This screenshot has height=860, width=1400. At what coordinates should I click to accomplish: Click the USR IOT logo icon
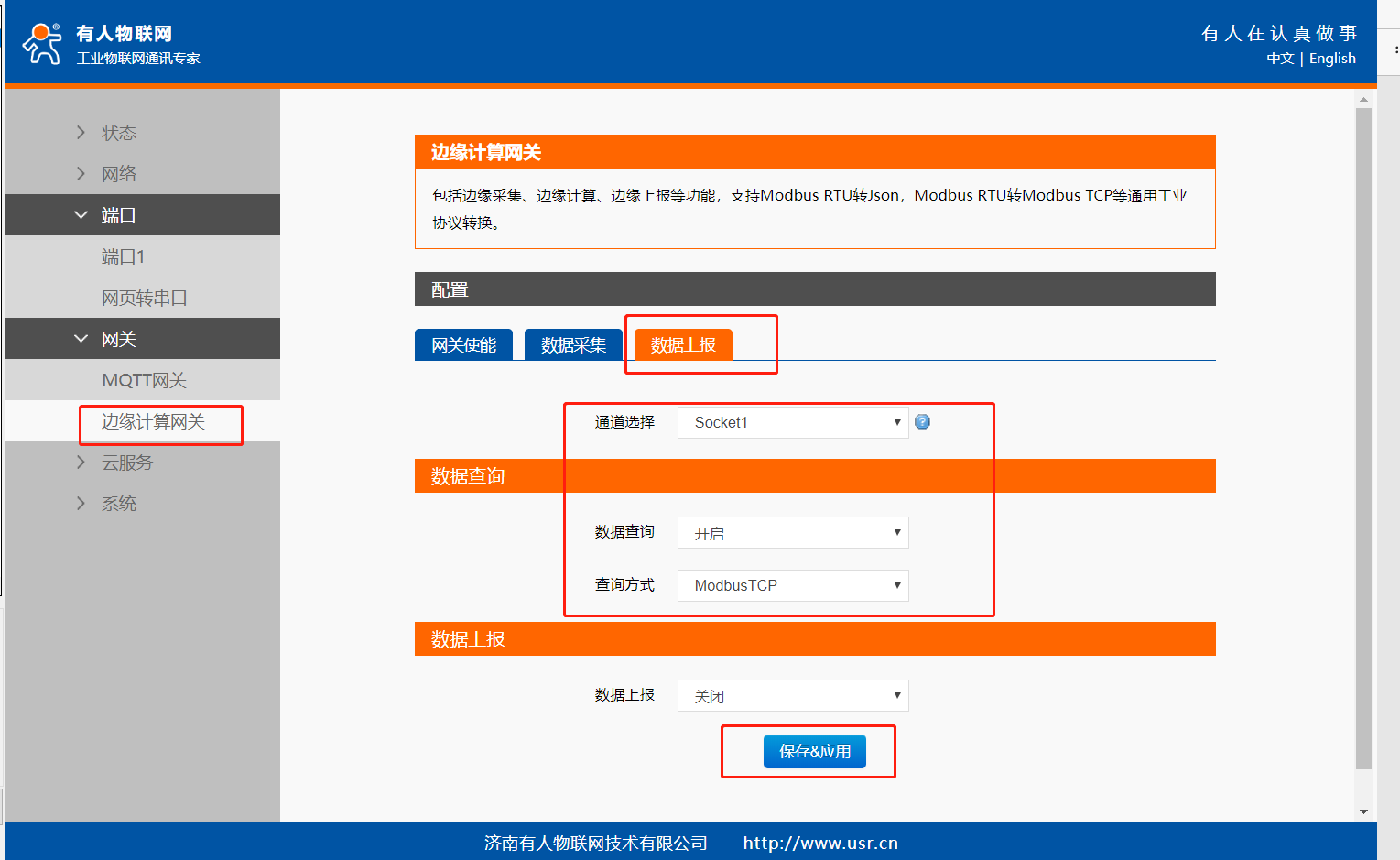coord(42,44)
